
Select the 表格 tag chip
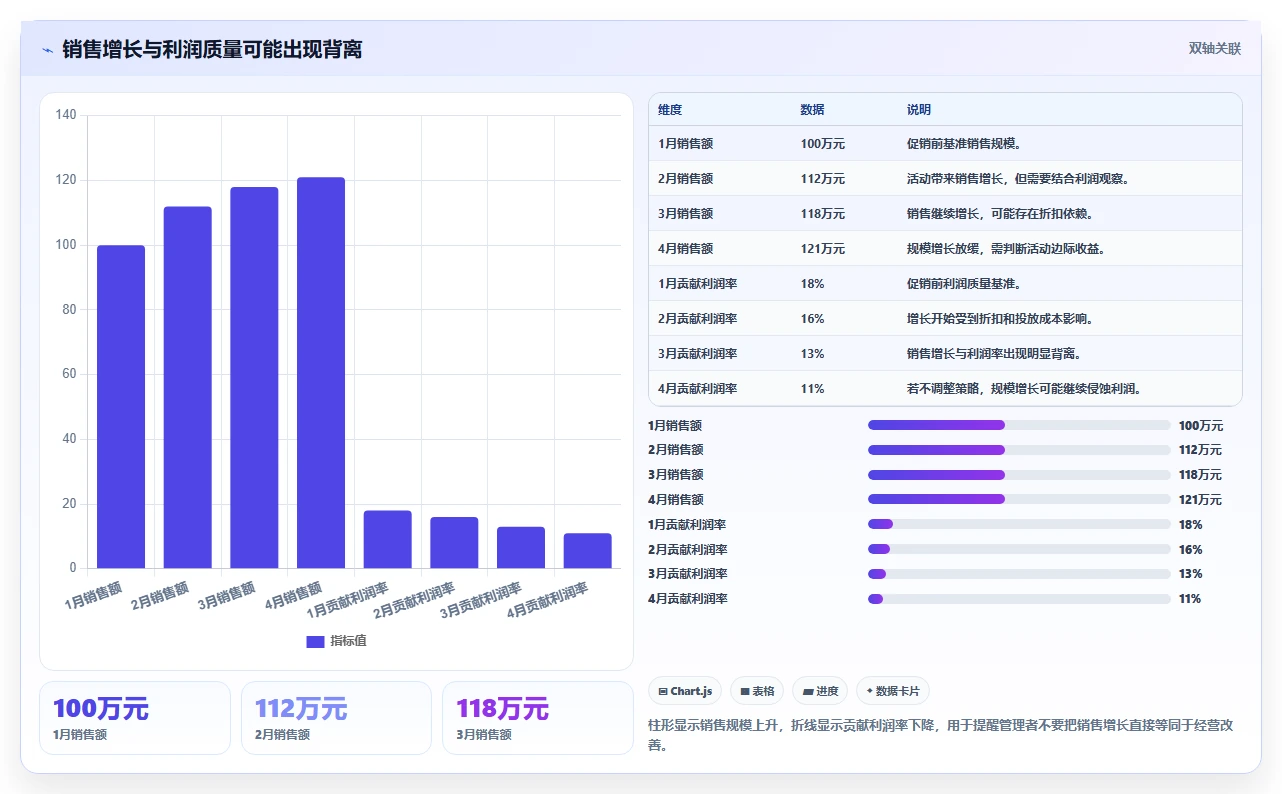757,691
